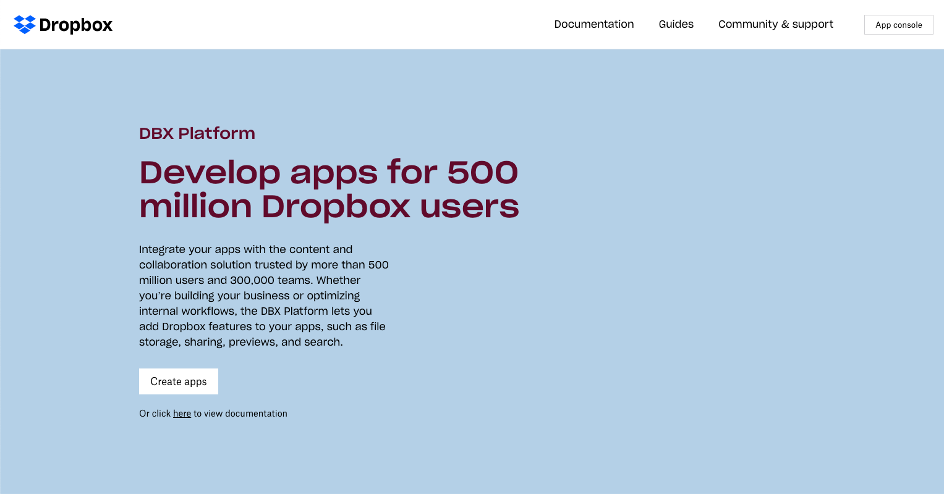
Task: Open the App console button
Action: tap(898, 25)
